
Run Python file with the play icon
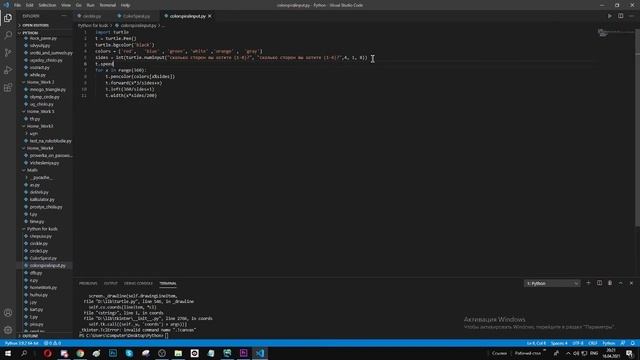[x=610, y=16]
